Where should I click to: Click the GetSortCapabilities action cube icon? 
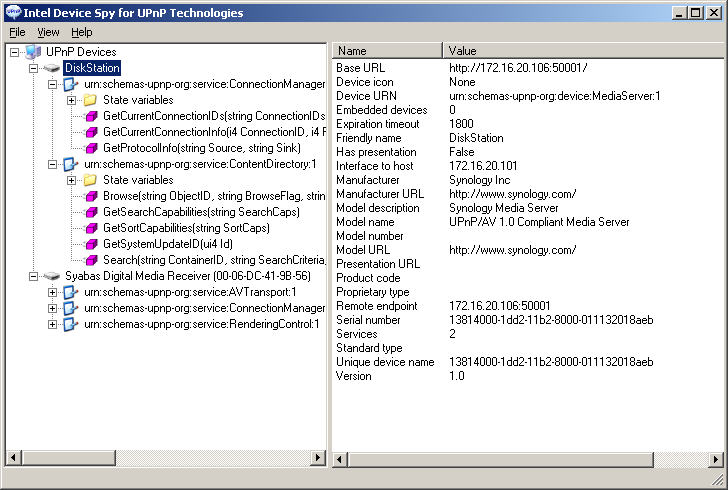click(91, 228)
